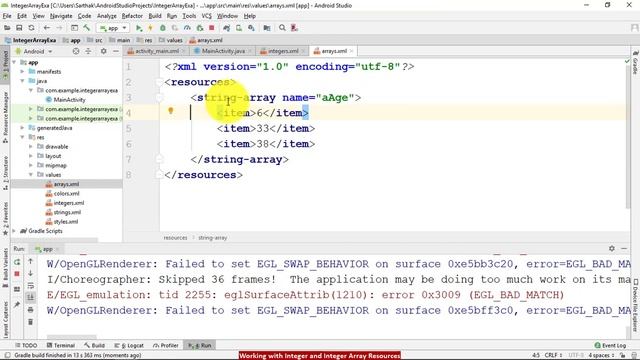The height and width of the screenshot is (360, 640).
Task: Toggle Scroll to End in Run console
Action: 31,298
